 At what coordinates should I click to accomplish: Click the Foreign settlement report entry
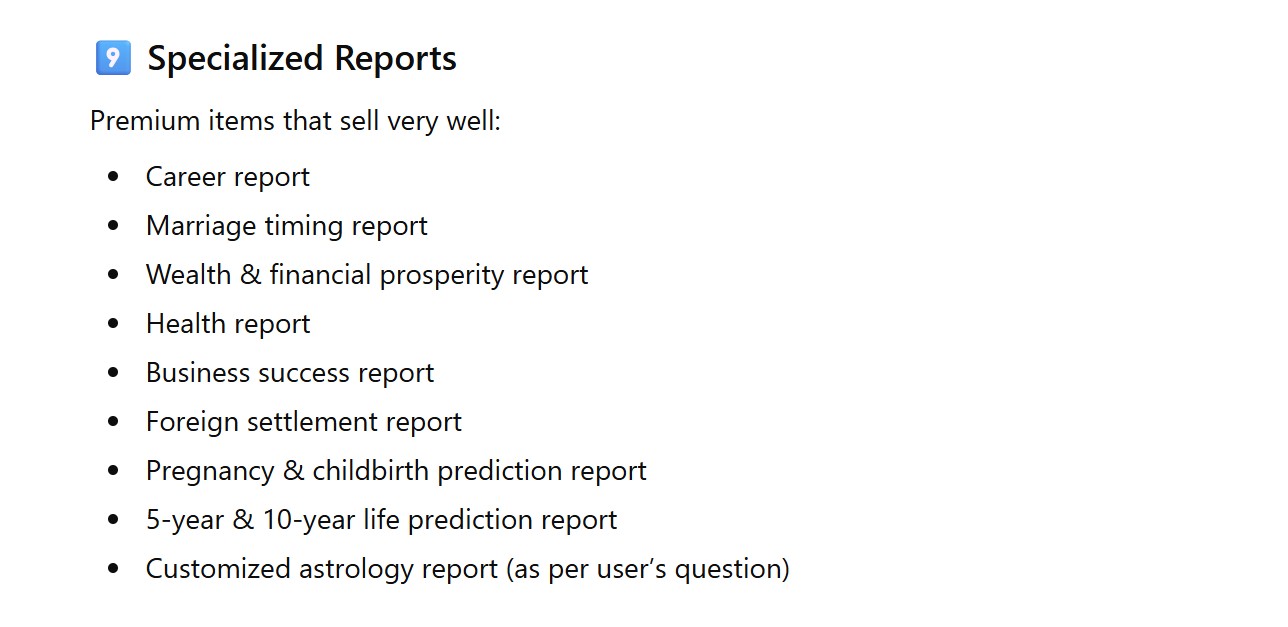[x=303, y=422]
